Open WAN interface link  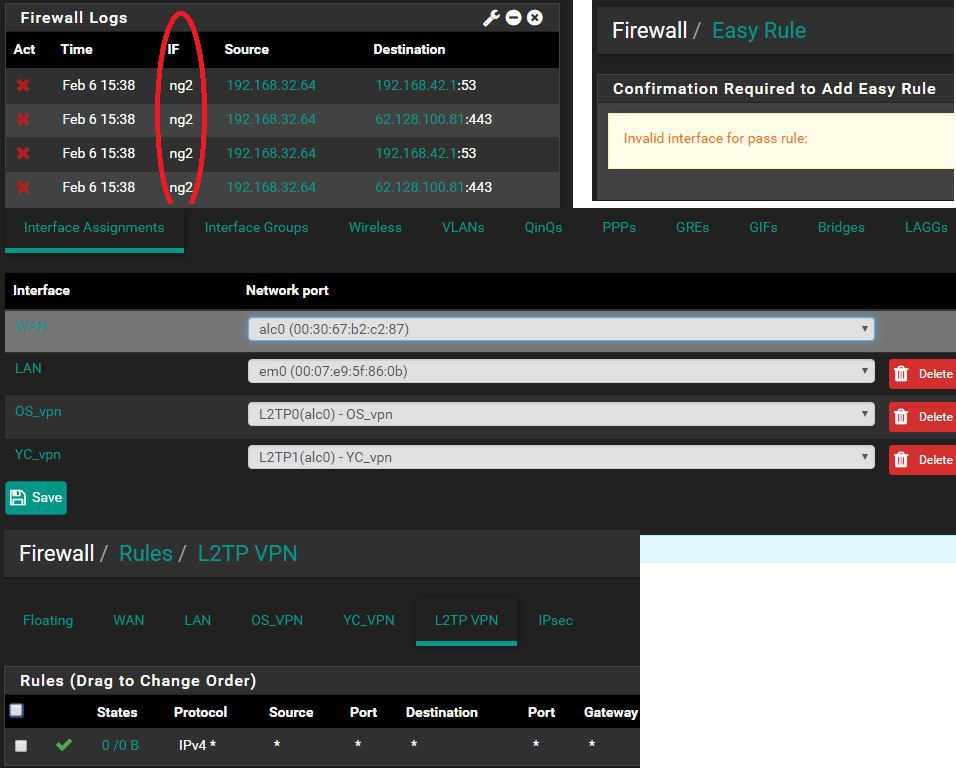click(x=30, y=326)
